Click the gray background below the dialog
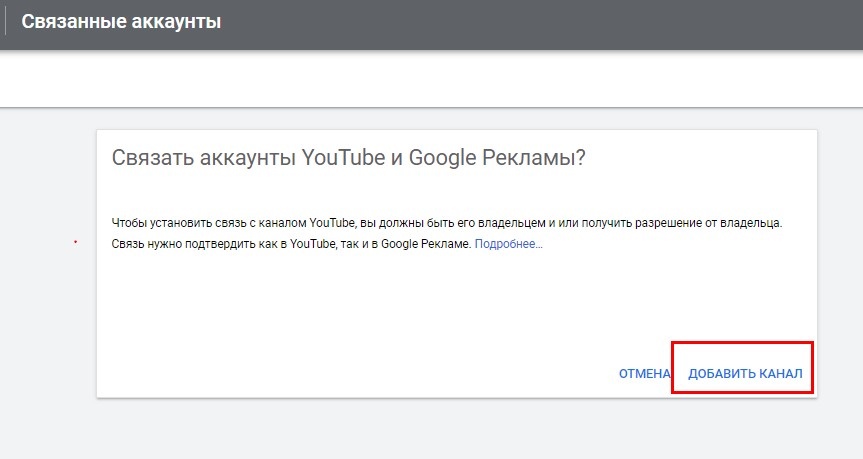This screenshot has width=863, height=459. [432, 429]
